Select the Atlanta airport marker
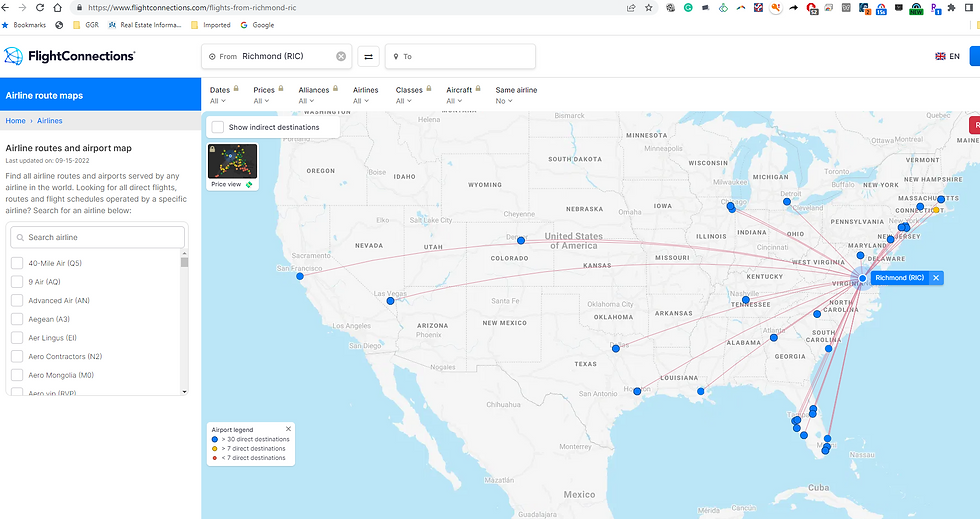The image size is (980, 519). pyautogui.click(x=774, y=338)
